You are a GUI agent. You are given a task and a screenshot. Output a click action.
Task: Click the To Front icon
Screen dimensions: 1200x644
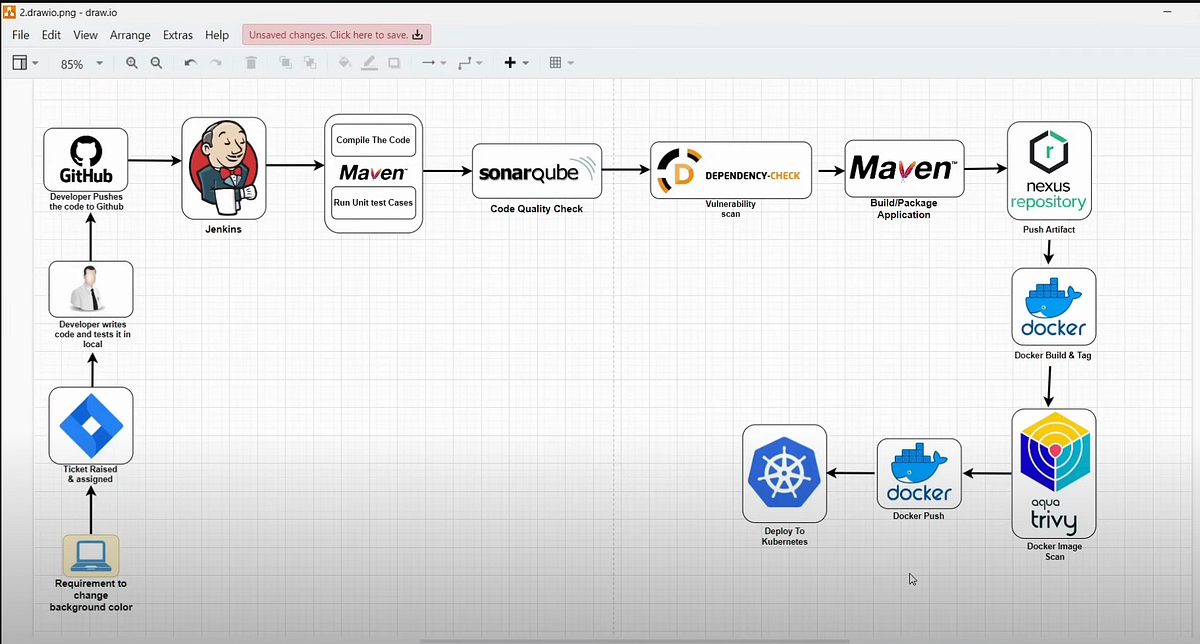(x=284, y=62)
